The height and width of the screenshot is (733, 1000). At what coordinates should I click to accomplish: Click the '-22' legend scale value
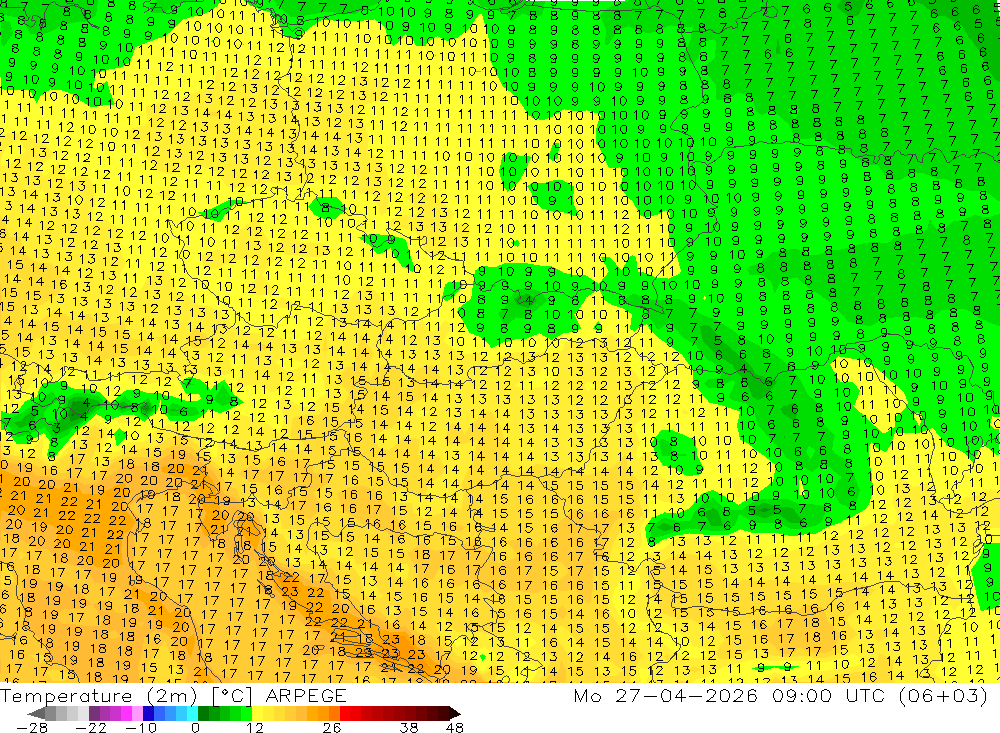91,727
